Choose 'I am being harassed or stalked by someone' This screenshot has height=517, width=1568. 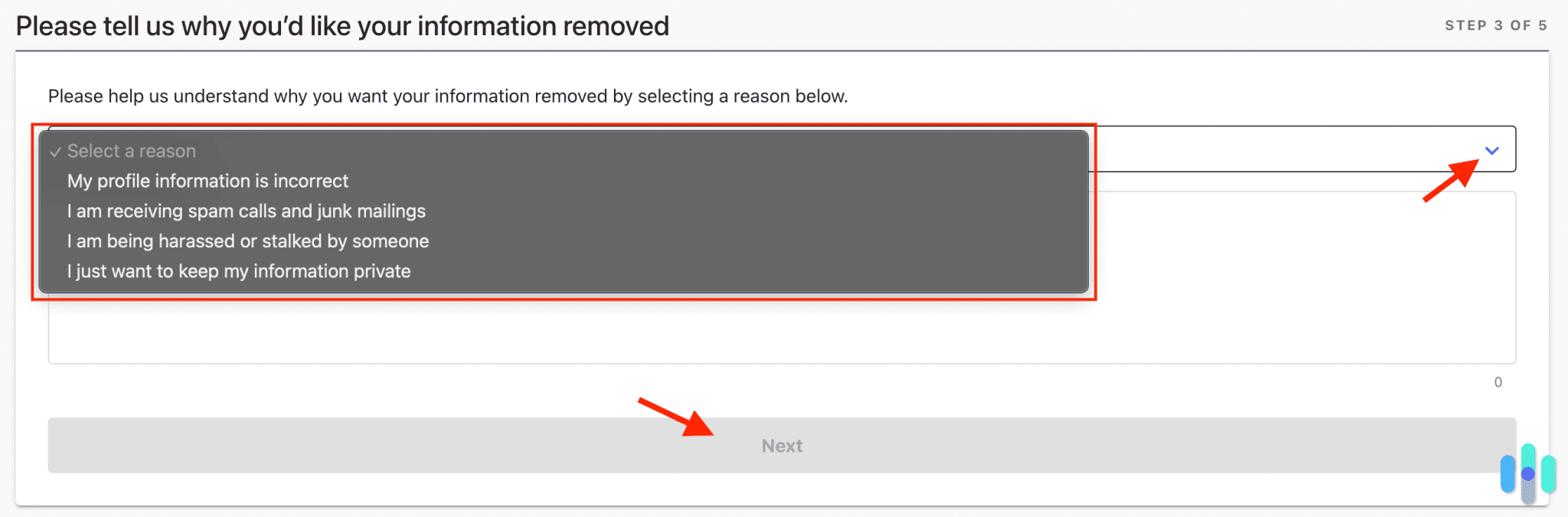coord(247,241)
